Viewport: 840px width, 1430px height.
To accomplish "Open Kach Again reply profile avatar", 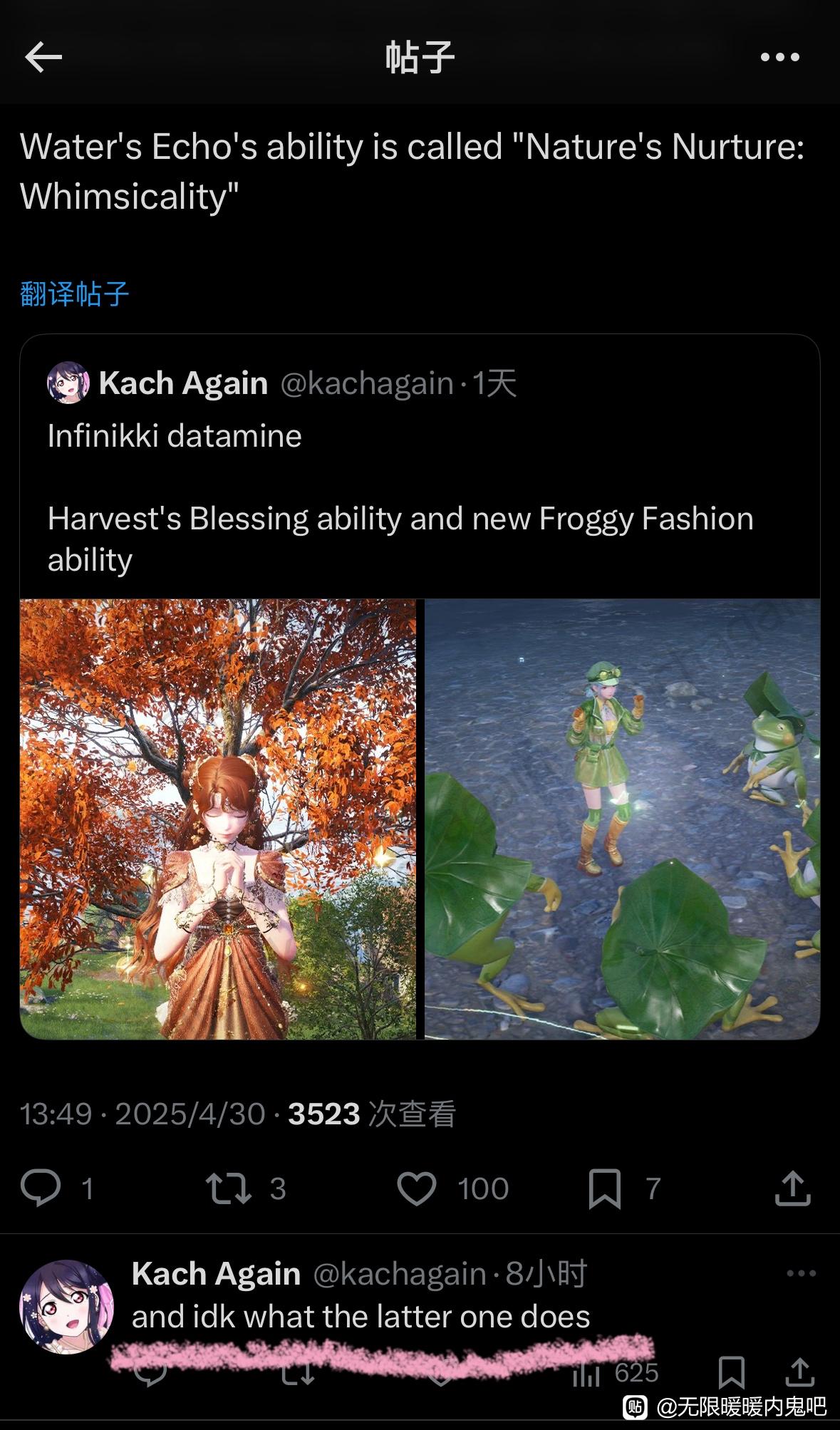I will (x=66, y=1306).
